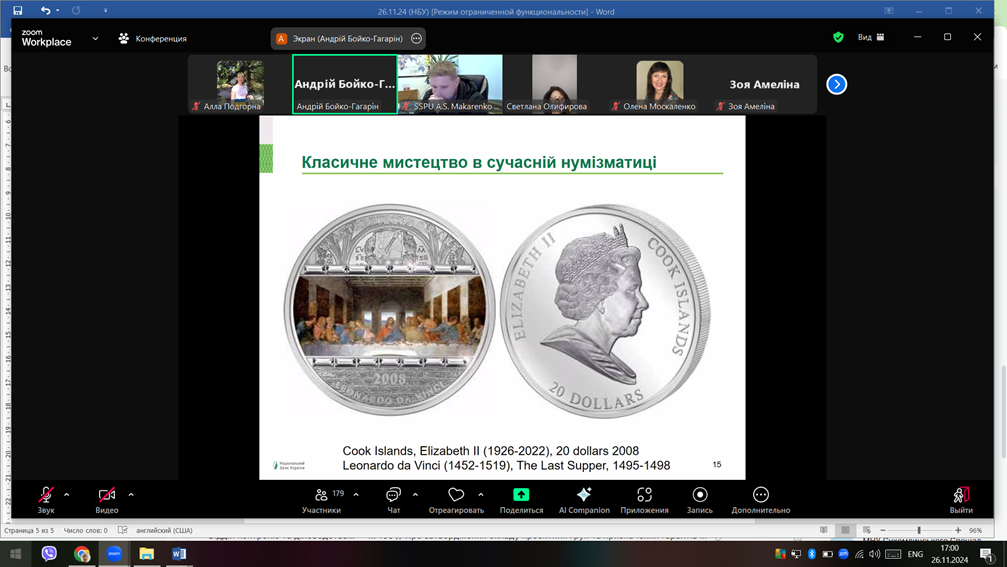Screen dimensions: 1007x567
Task: Open the Вид view menu
Action: (870, 37)
